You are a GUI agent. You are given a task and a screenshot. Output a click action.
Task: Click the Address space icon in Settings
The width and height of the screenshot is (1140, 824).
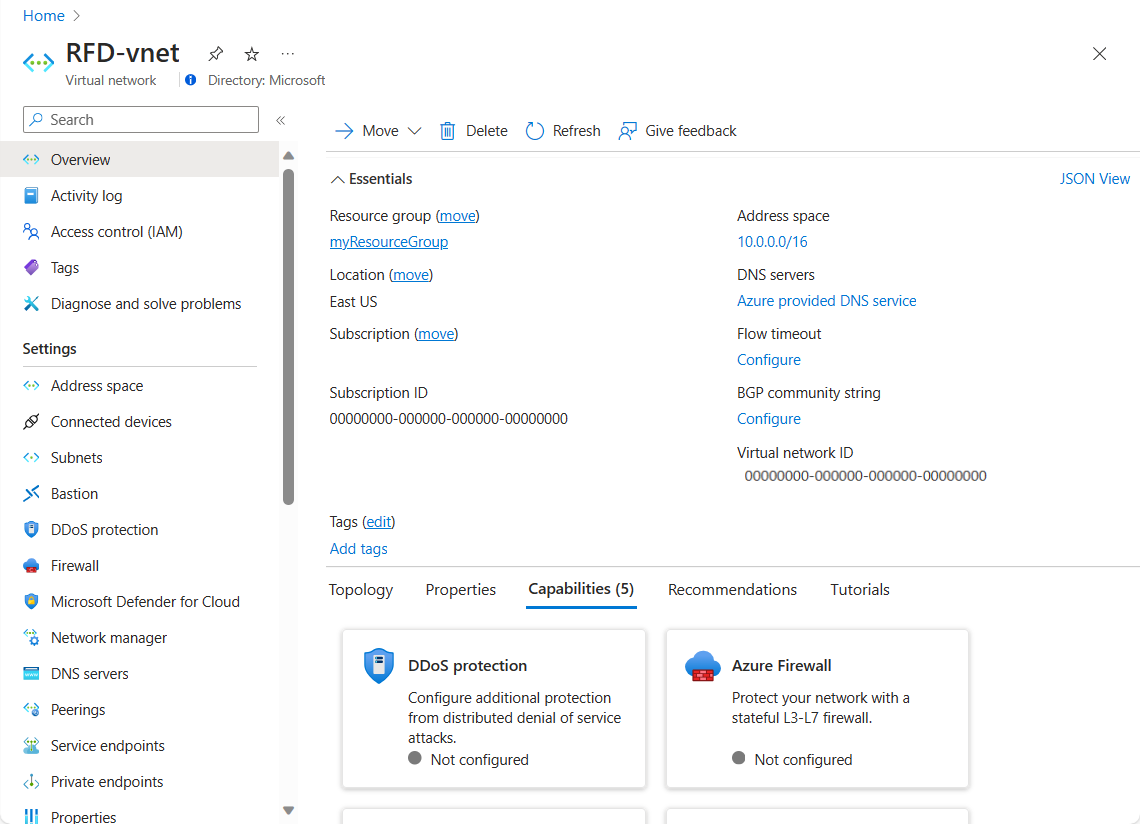tap(31, 385)
